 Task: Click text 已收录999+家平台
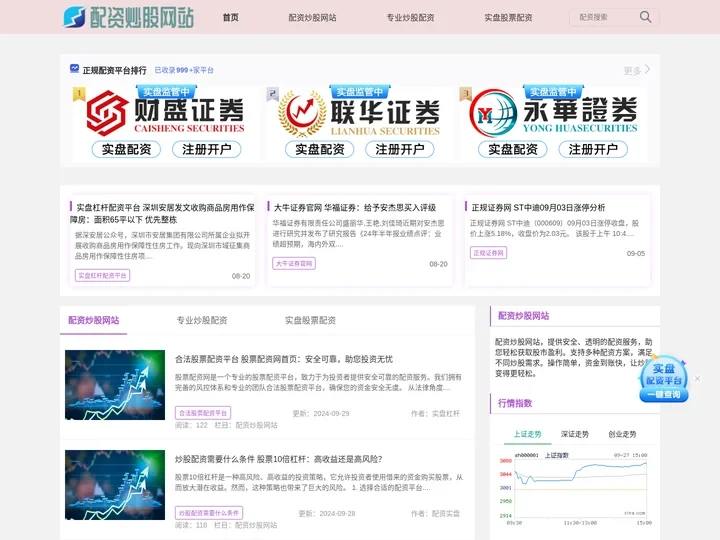(x=184, y=70)
